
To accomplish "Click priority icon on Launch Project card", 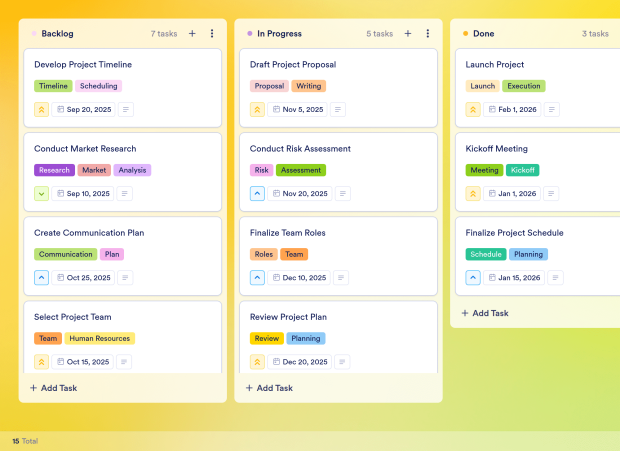I will pos(473,109).
